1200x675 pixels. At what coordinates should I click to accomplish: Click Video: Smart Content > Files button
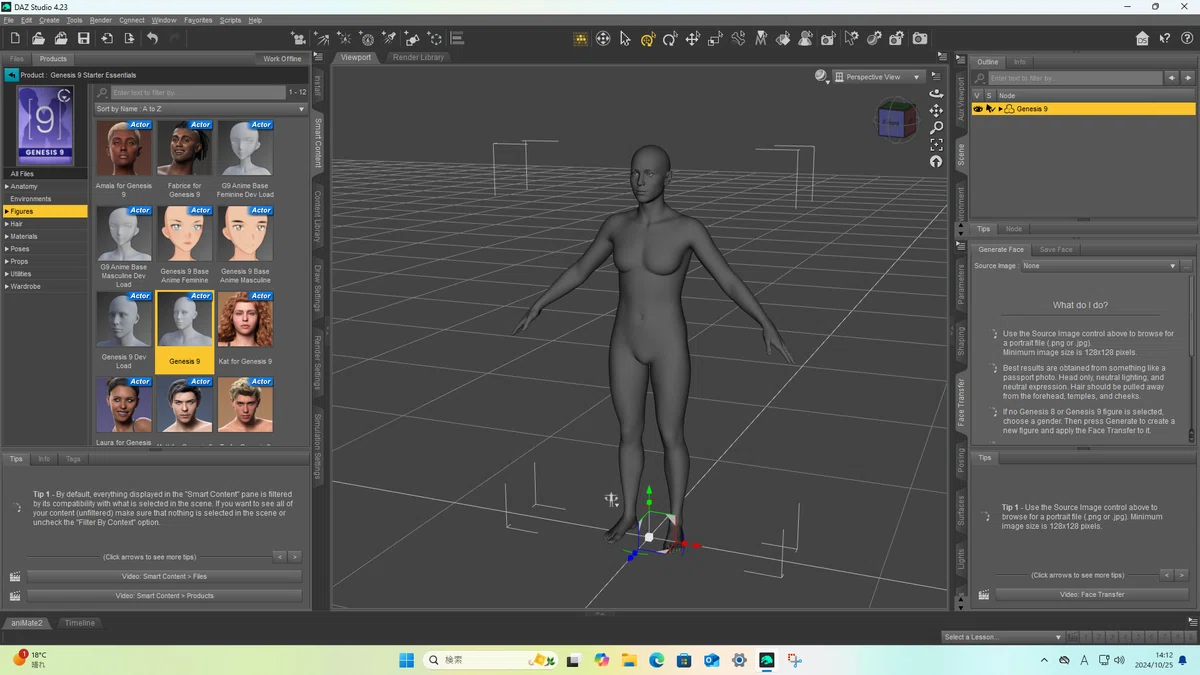pyautogui.click(x=164, y=577)
